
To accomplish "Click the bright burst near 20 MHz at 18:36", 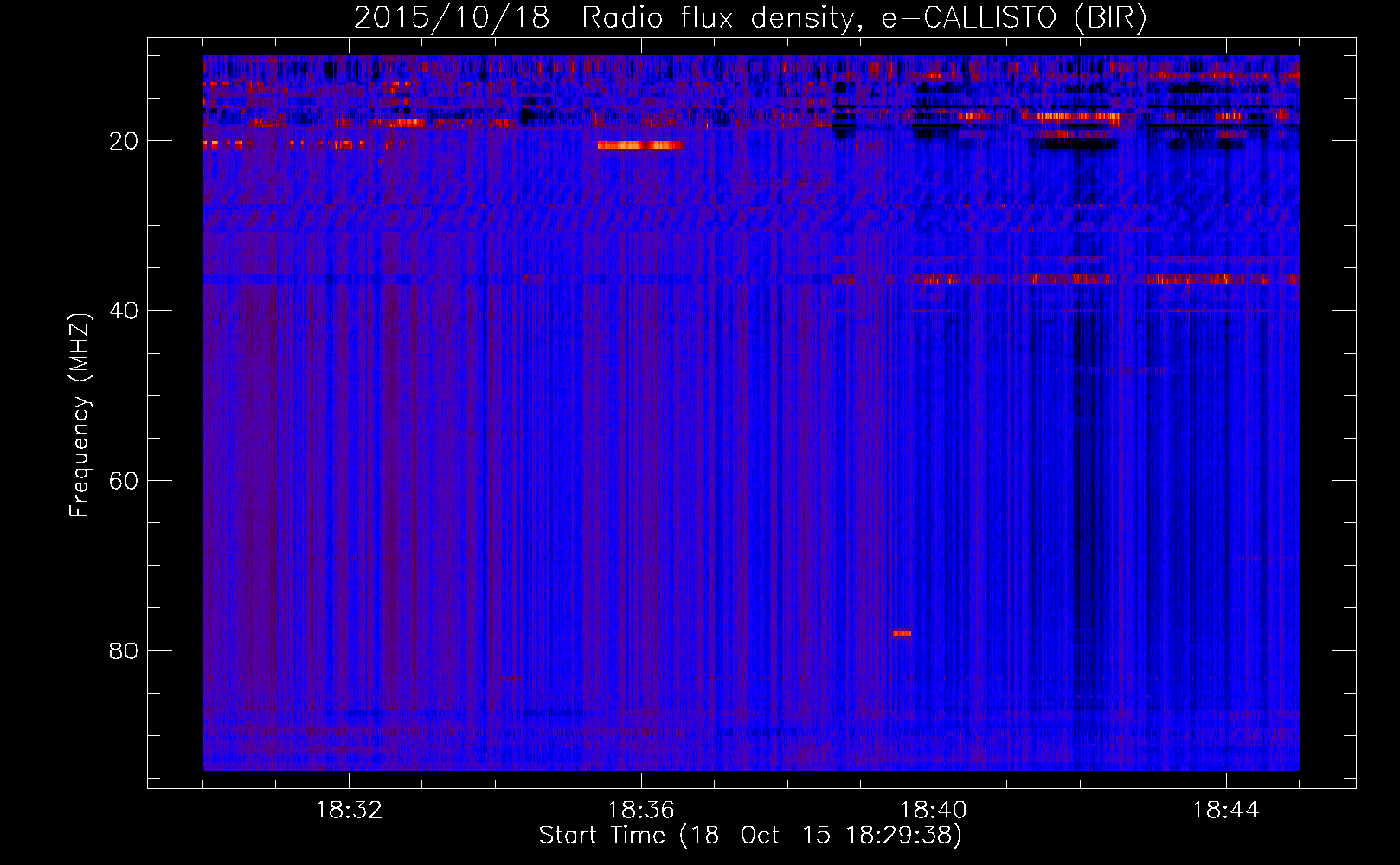I will pyautogui.click(x=640, y=145).
